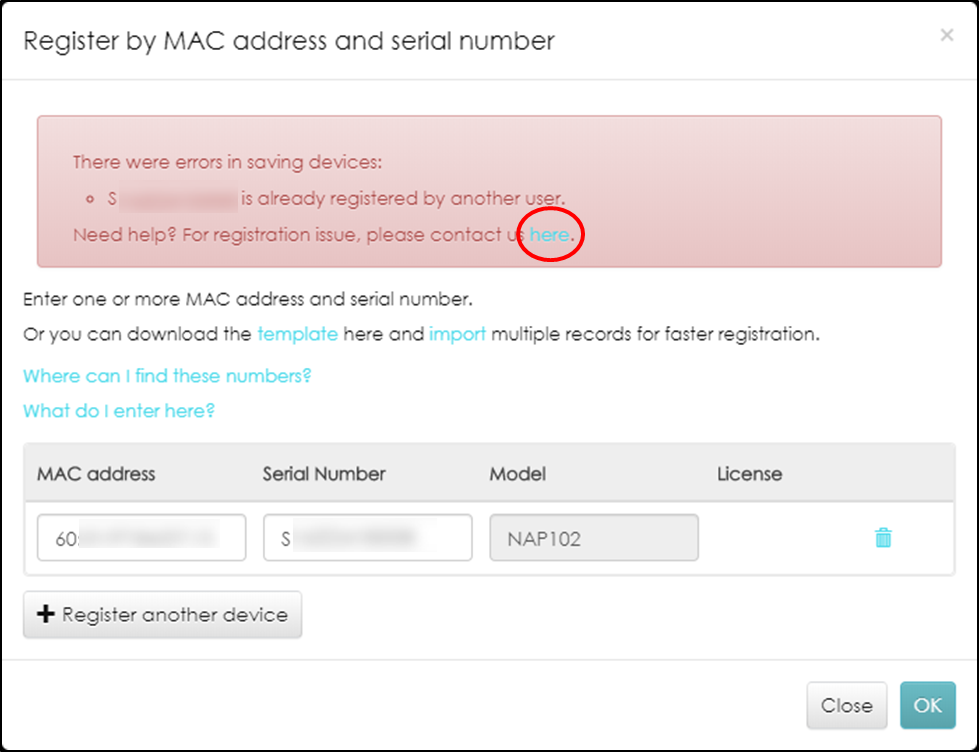Open 'What do I enter here?' help
This screenshot has height=752, width=979.
(119, 411)
